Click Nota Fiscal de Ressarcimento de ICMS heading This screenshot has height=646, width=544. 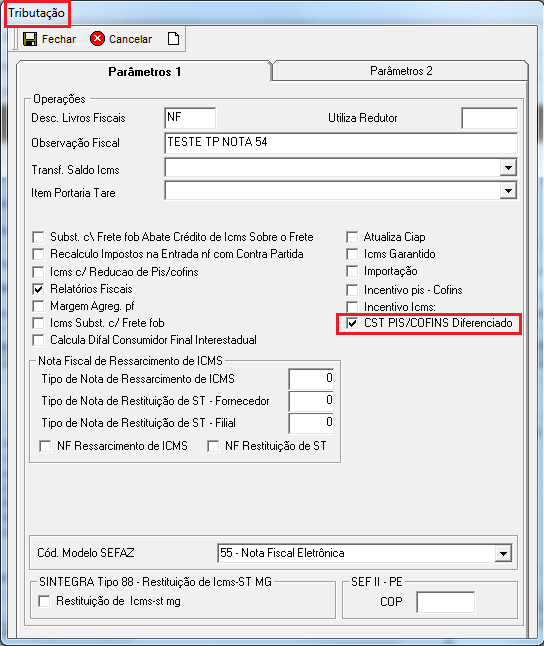click(x=130, y=361)
